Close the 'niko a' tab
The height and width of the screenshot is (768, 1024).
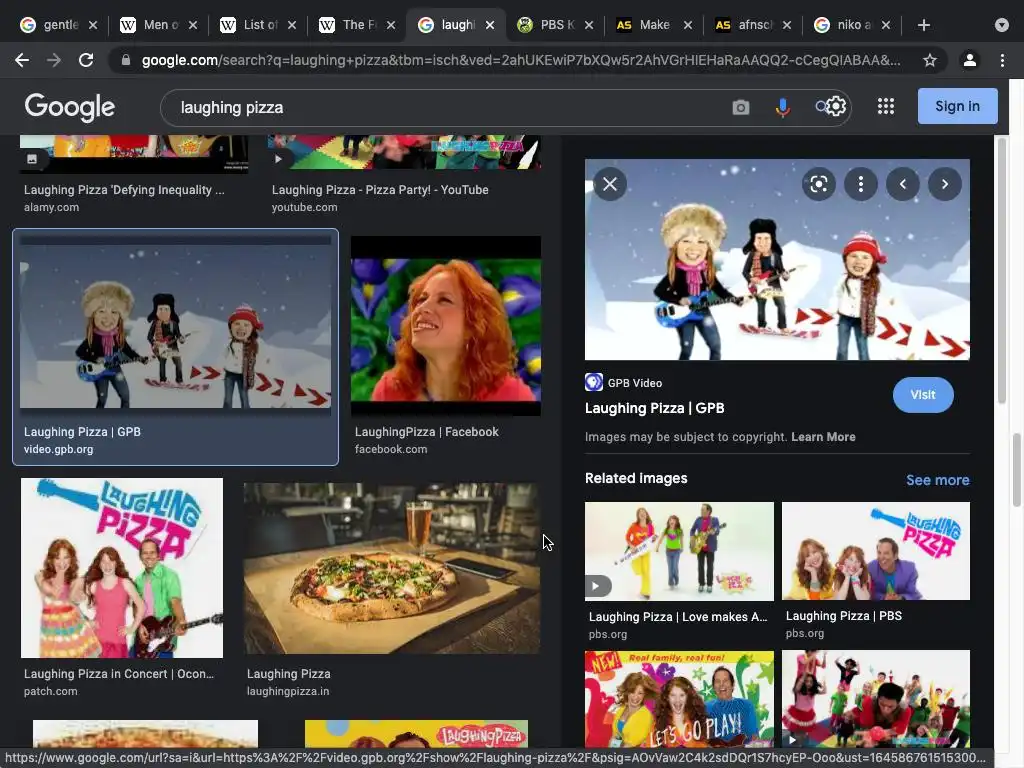click(x=886, y=25)
